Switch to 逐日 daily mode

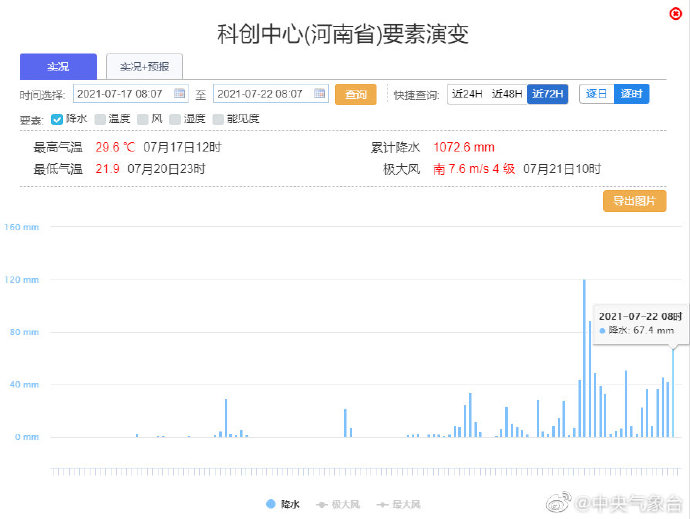pyautogui.click(x=596, y=94)
